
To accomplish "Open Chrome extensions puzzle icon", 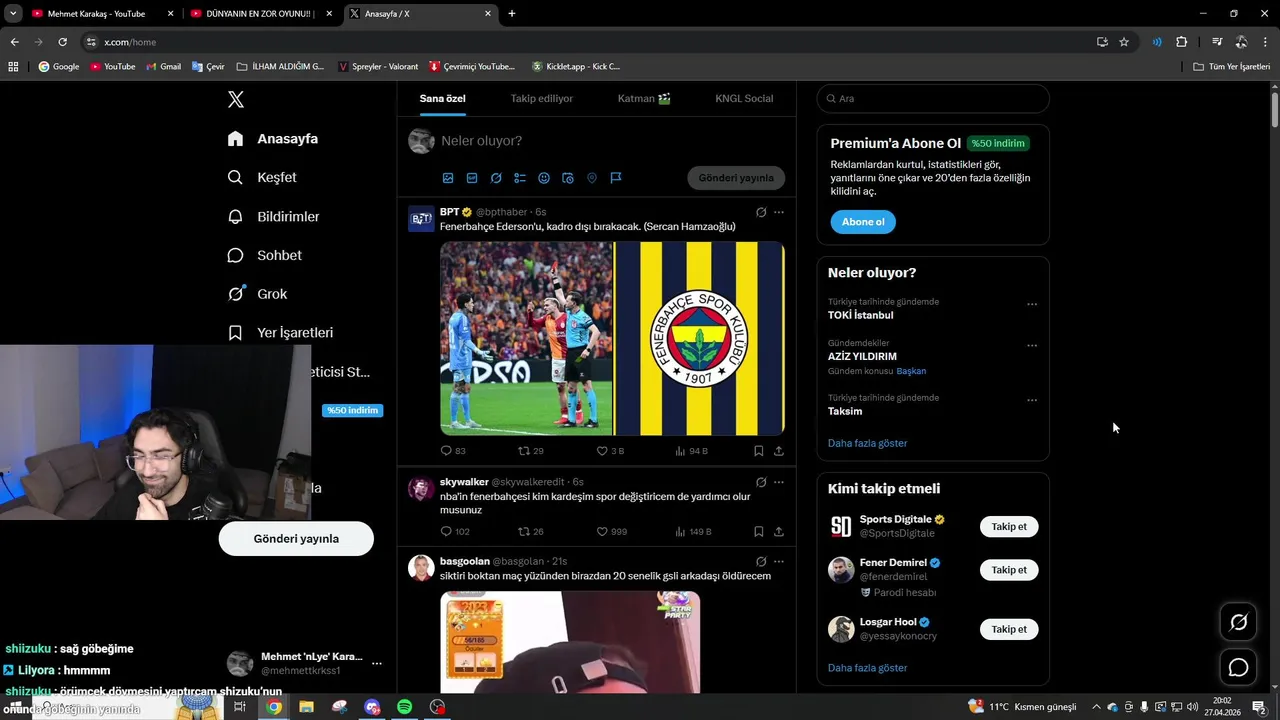I will coord(1182,42).
